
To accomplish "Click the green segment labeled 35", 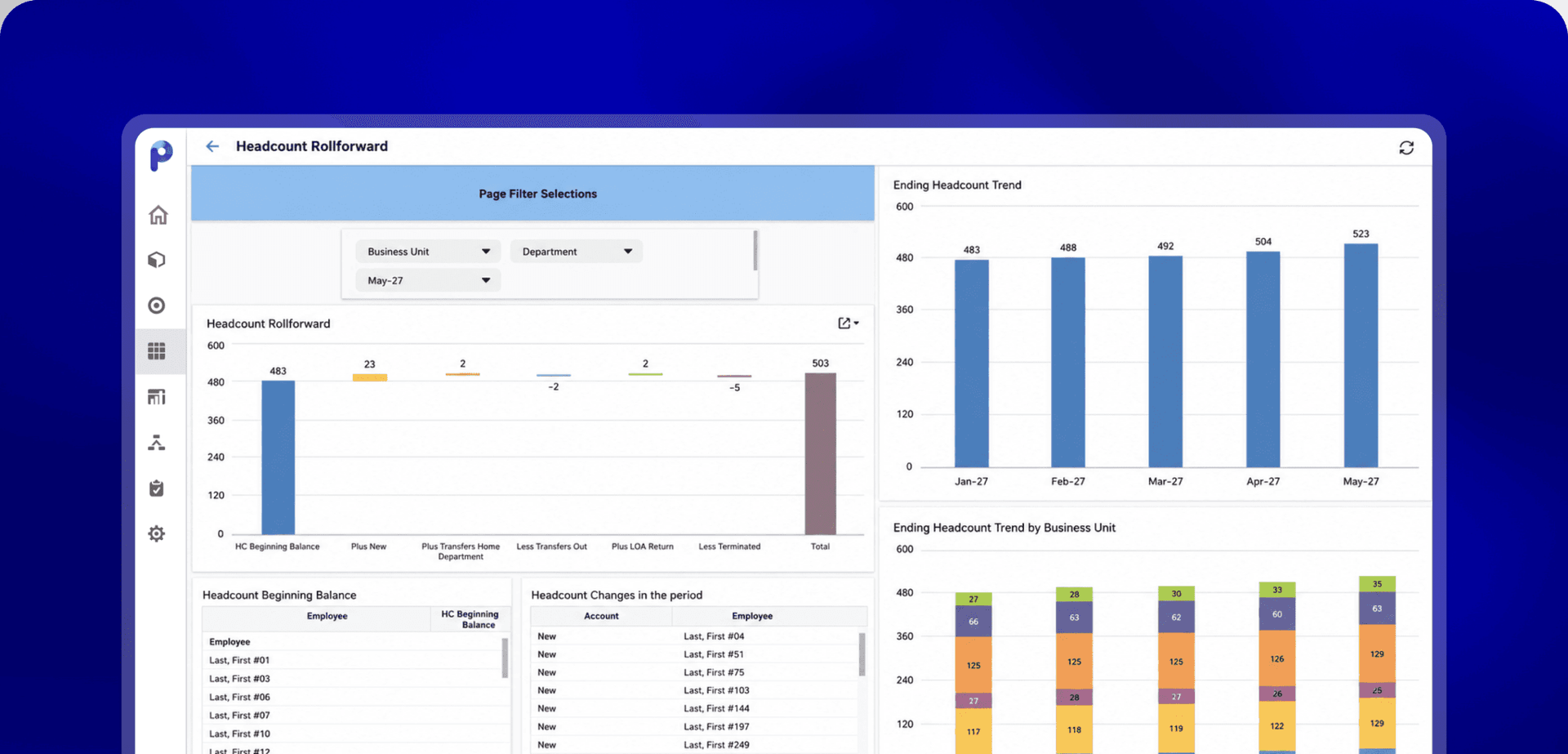I will coord(1377,584).
